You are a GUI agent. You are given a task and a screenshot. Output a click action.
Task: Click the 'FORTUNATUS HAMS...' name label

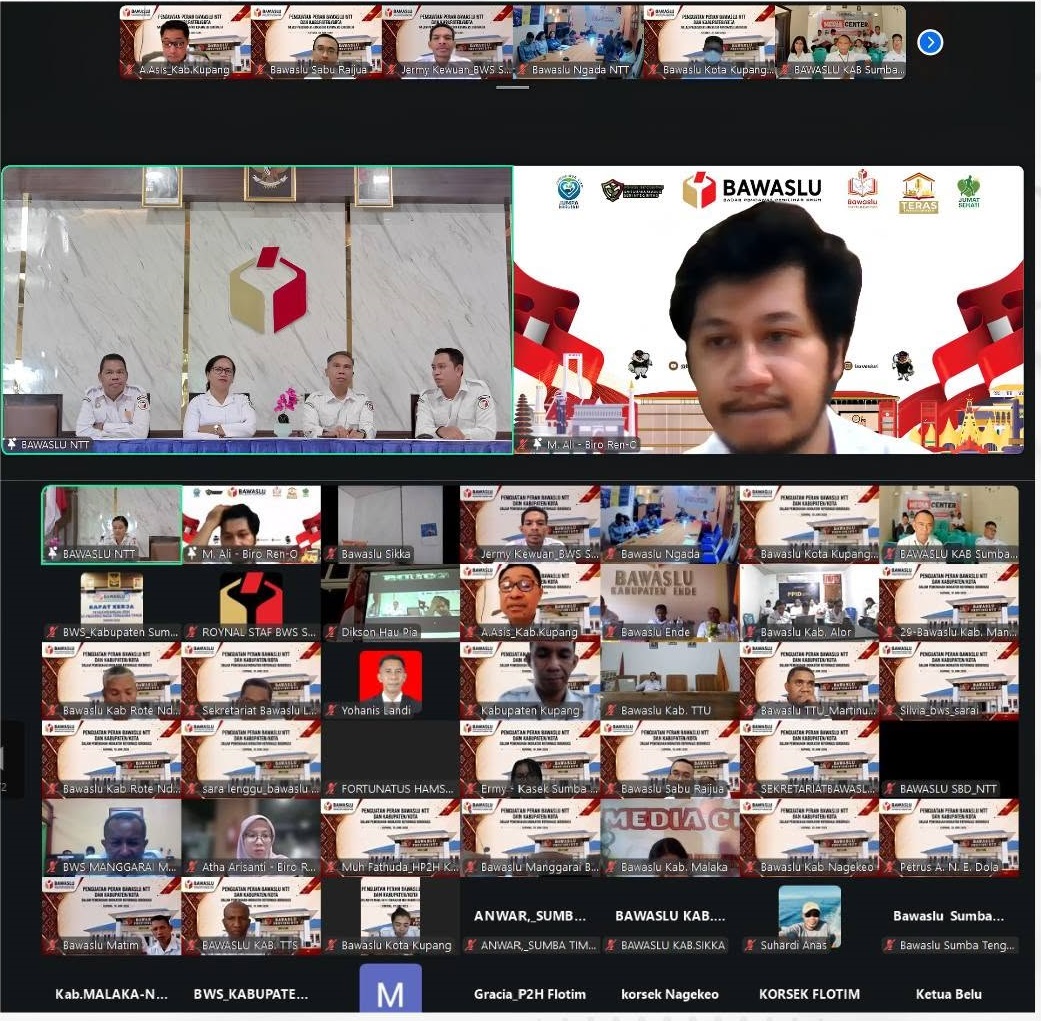[398, 789]
